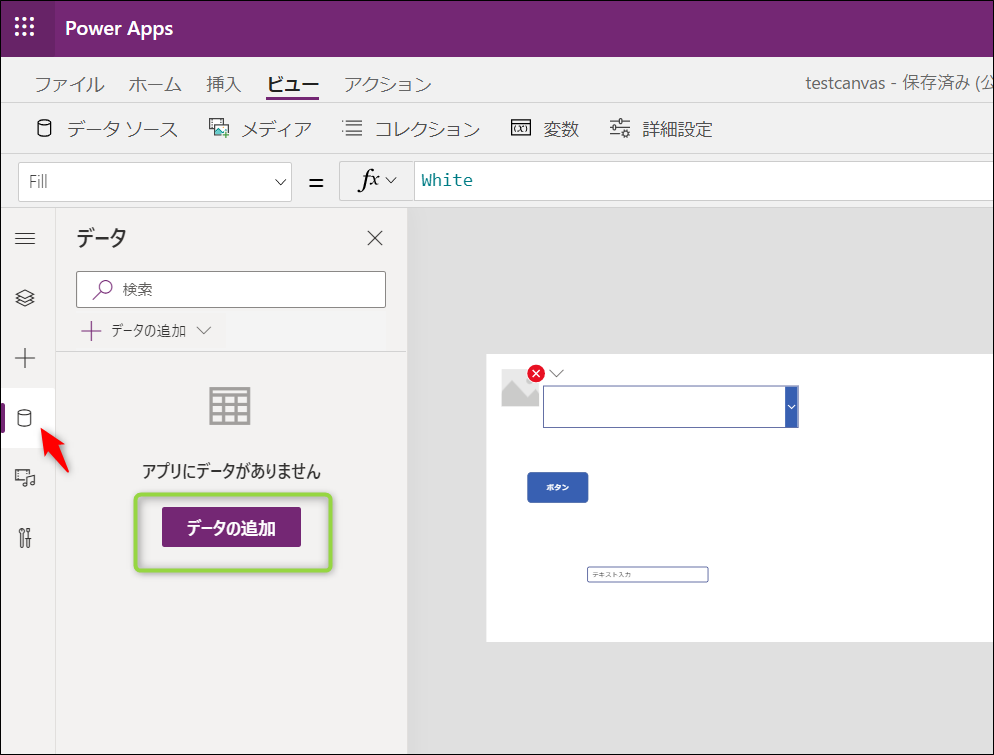Close the Data panel with the X

(375, 238)
